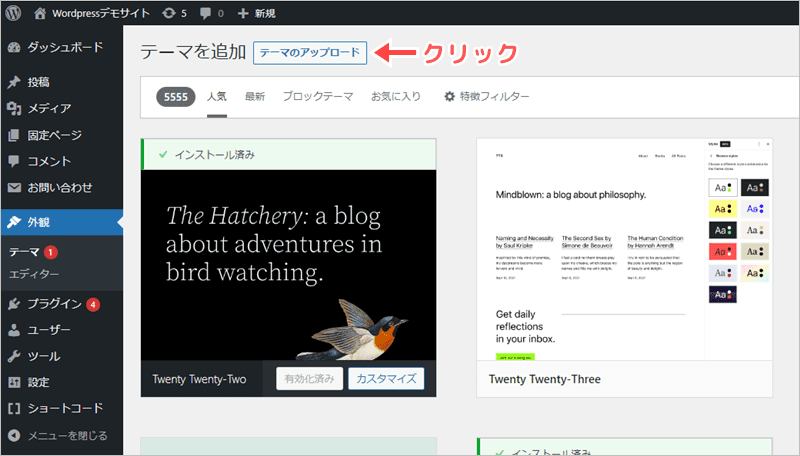Open the 設定 settings menu
The width and height of the screenshot is (800, 456).
click(39, 382)
